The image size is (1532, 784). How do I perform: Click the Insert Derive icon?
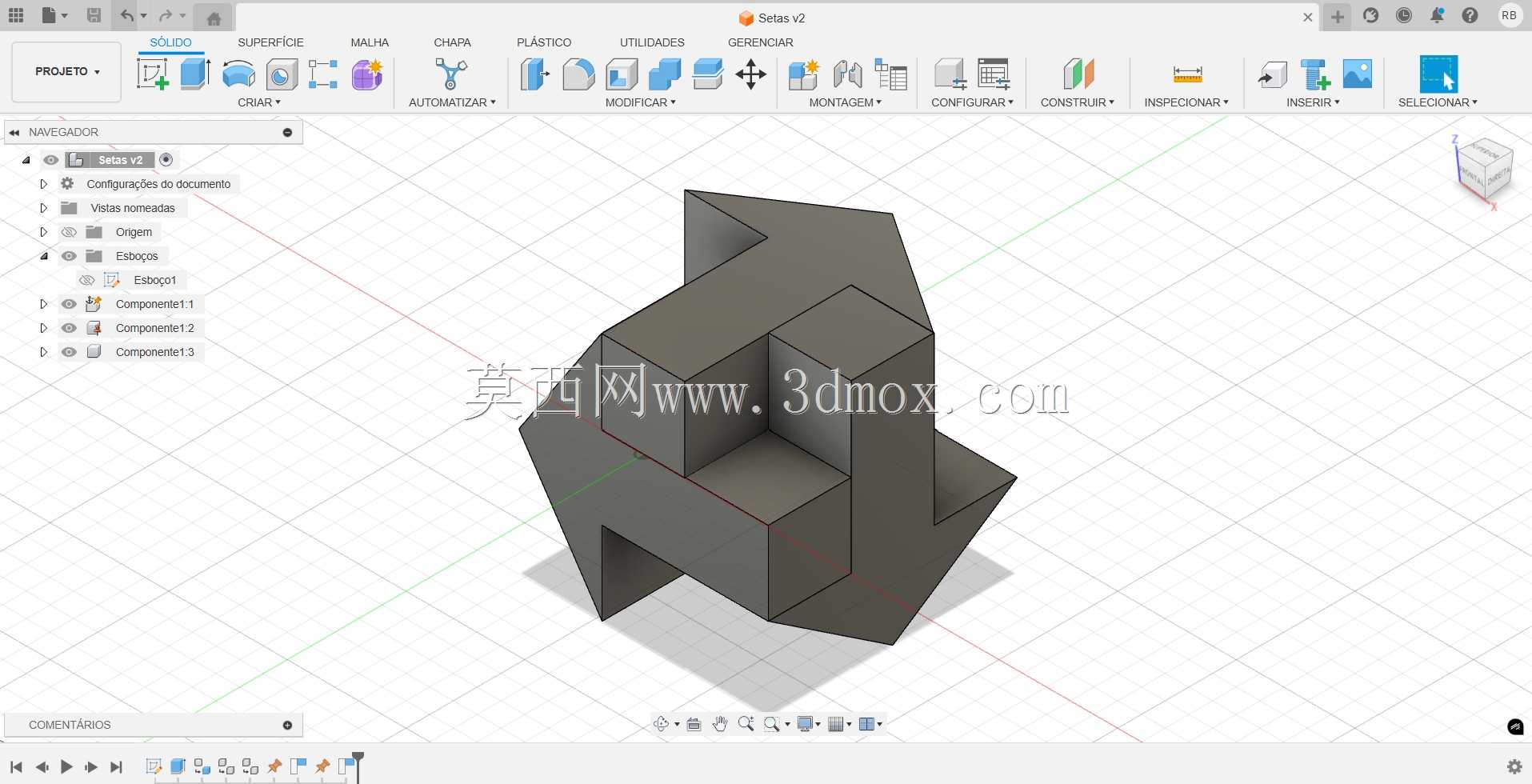point(1272,74)
